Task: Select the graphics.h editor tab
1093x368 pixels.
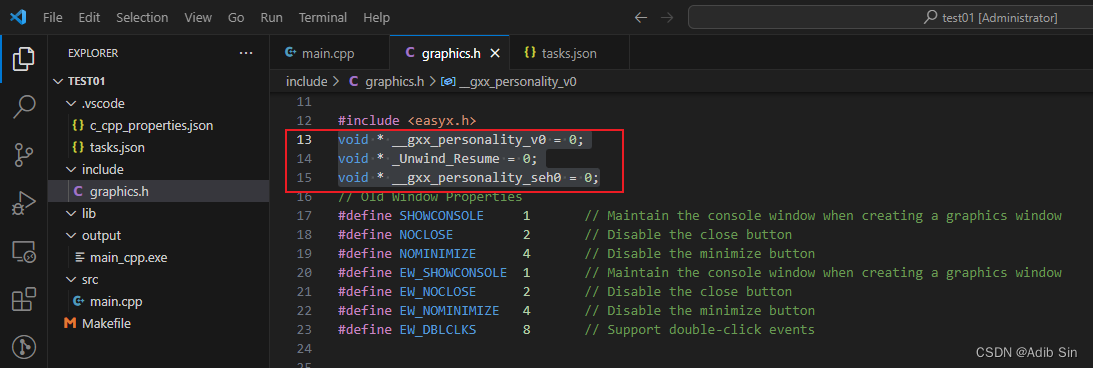Action: [450, 53]
